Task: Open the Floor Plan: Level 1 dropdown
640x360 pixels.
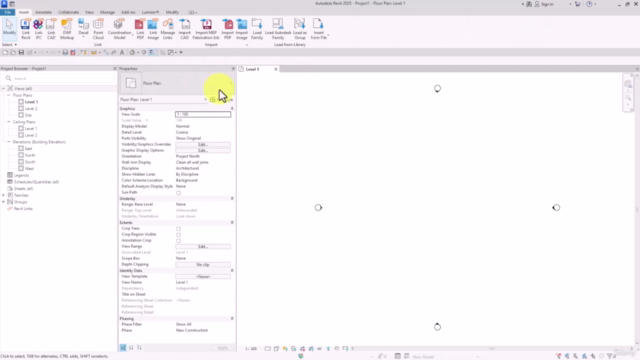Action: 163,100
